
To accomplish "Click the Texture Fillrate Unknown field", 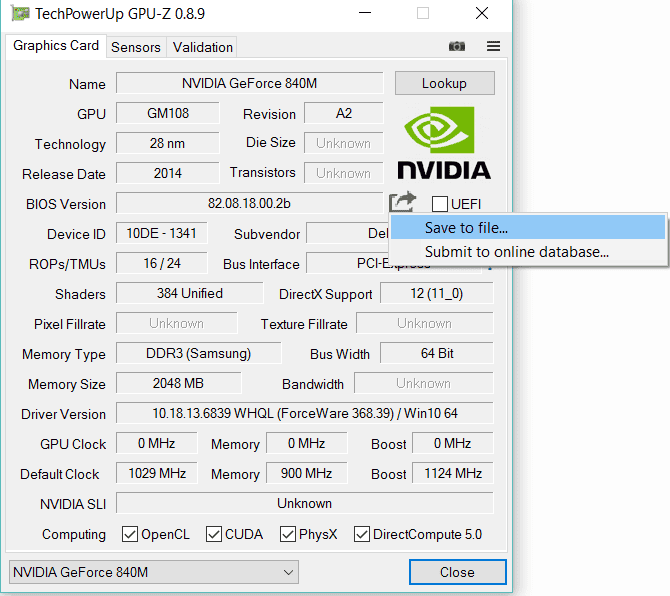I will click(425, 323).
